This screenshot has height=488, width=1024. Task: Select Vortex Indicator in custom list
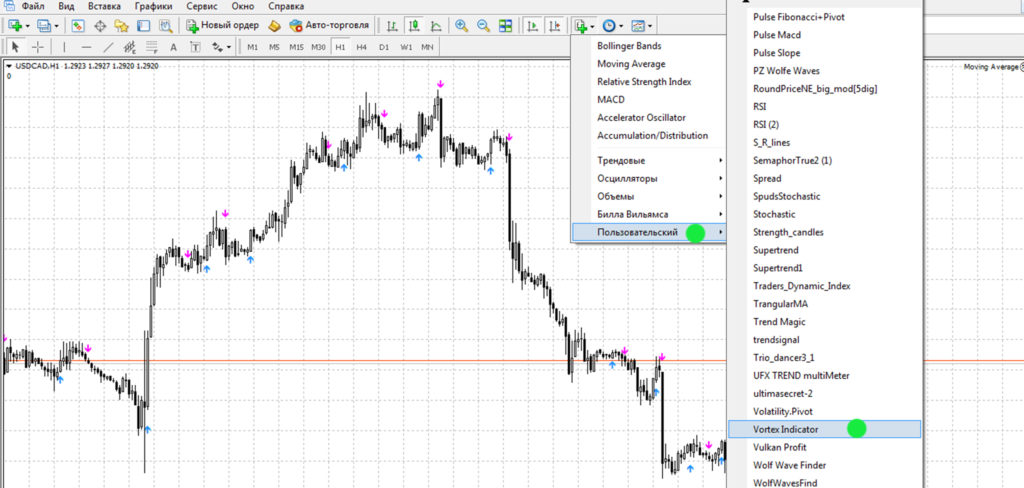pos(824,429)
